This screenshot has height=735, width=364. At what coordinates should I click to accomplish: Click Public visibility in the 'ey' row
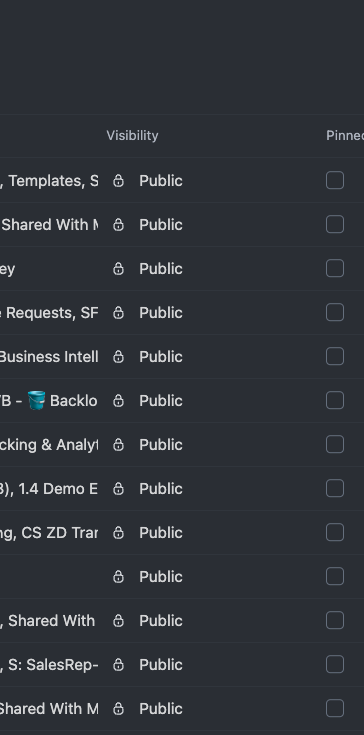[161, 269]
